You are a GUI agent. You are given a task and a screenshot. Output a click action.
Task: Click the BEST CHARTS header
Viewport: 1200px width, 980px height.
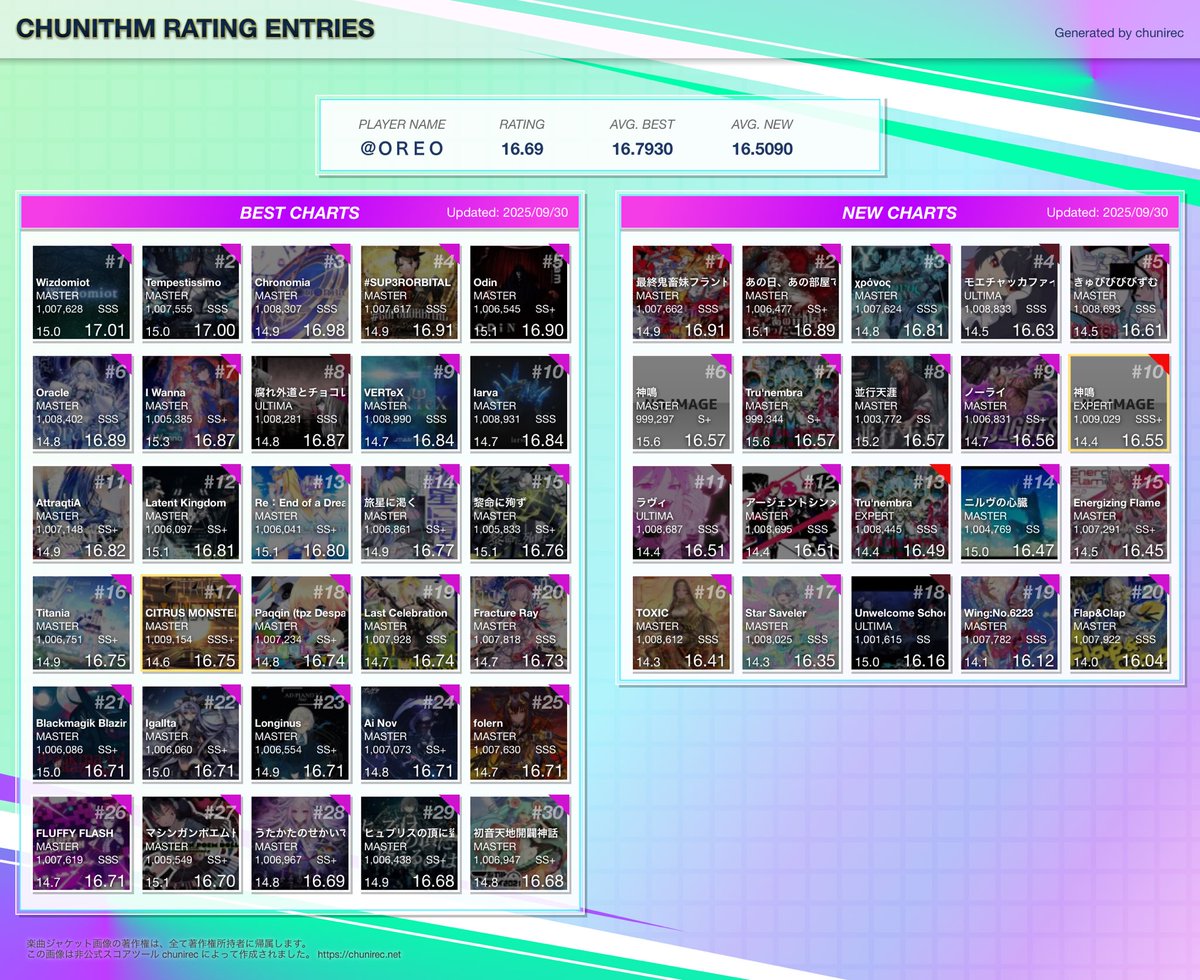(300, 213)
